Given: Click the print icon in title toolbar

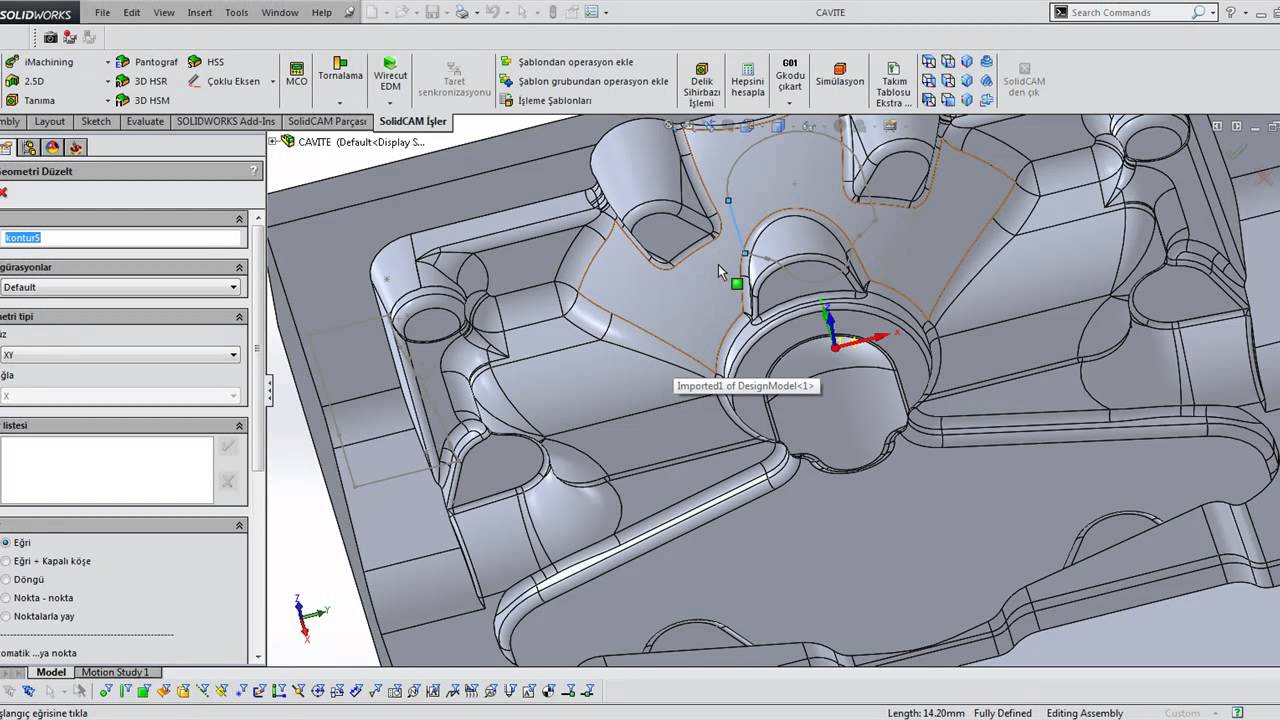Looking at the screenshot, I should tap(461, 12).
